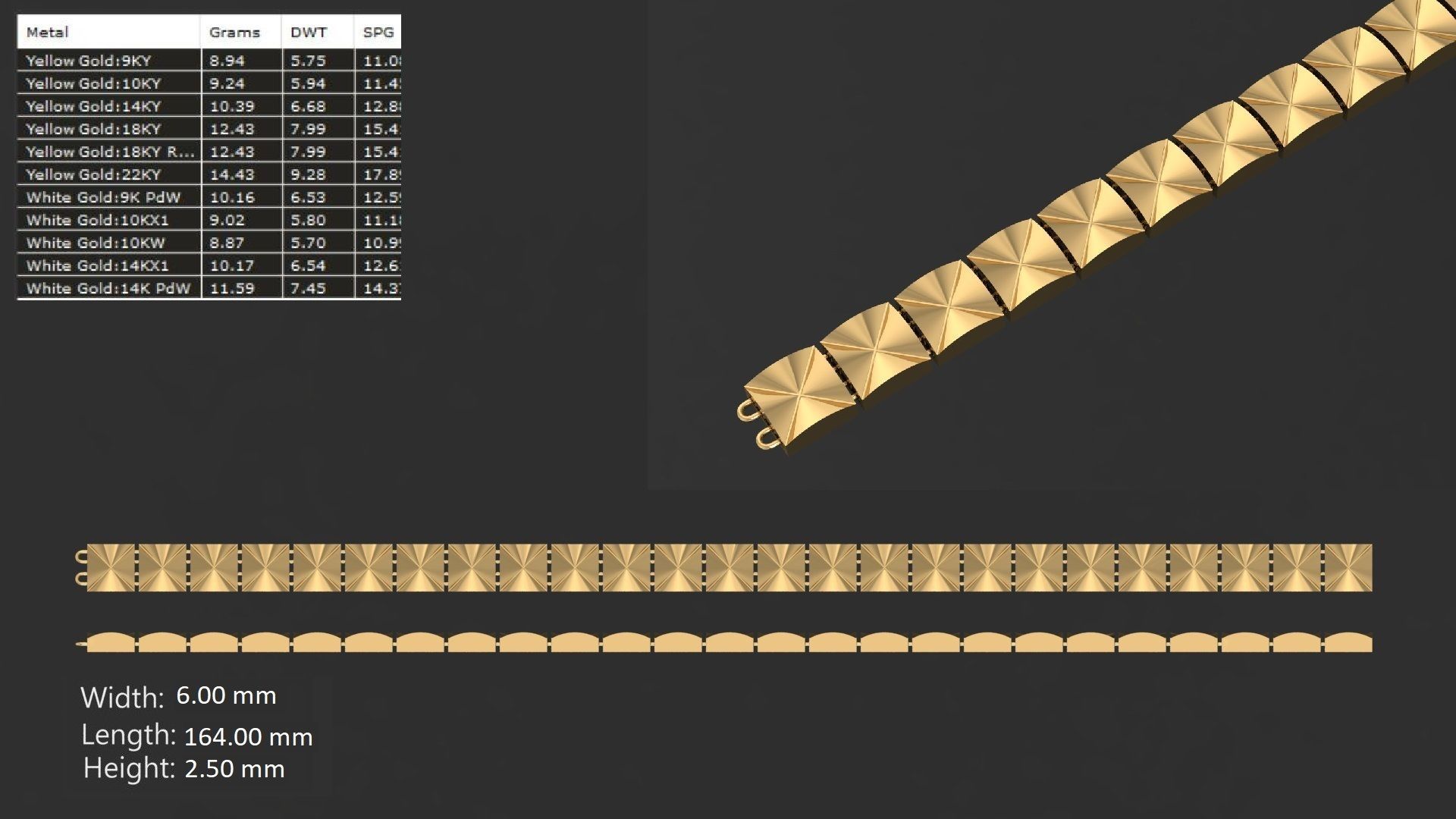1456x819 pixels.
Task: Click the Metal column header
Action: coord(108,32)
